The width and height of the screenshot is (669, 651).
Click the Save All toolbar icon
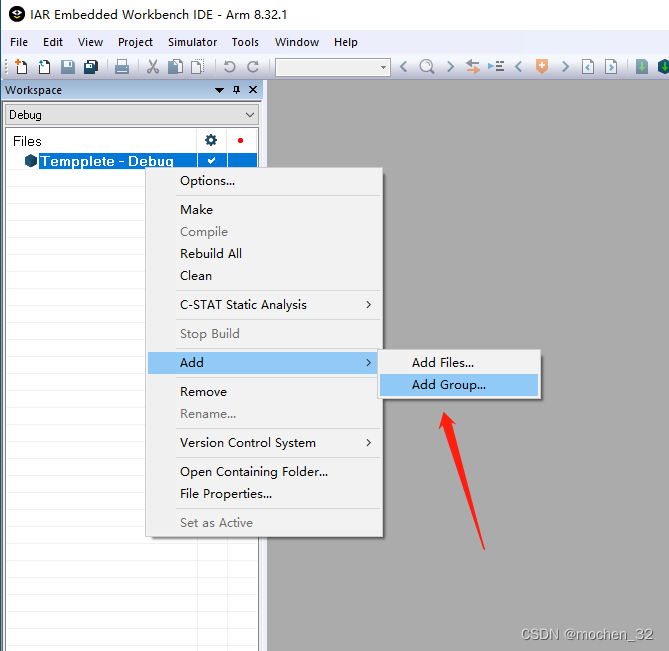coord(90,67)
